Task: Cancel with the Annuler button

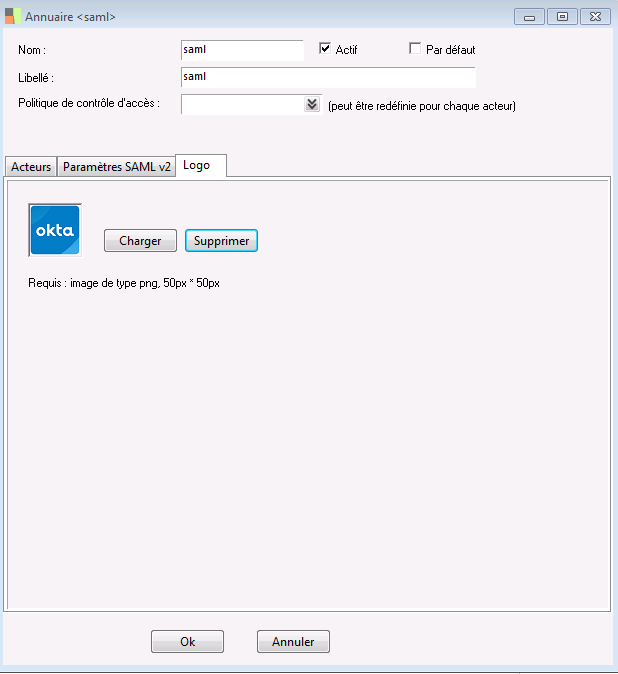Action: pyautogui.click(x=293, y=642)
